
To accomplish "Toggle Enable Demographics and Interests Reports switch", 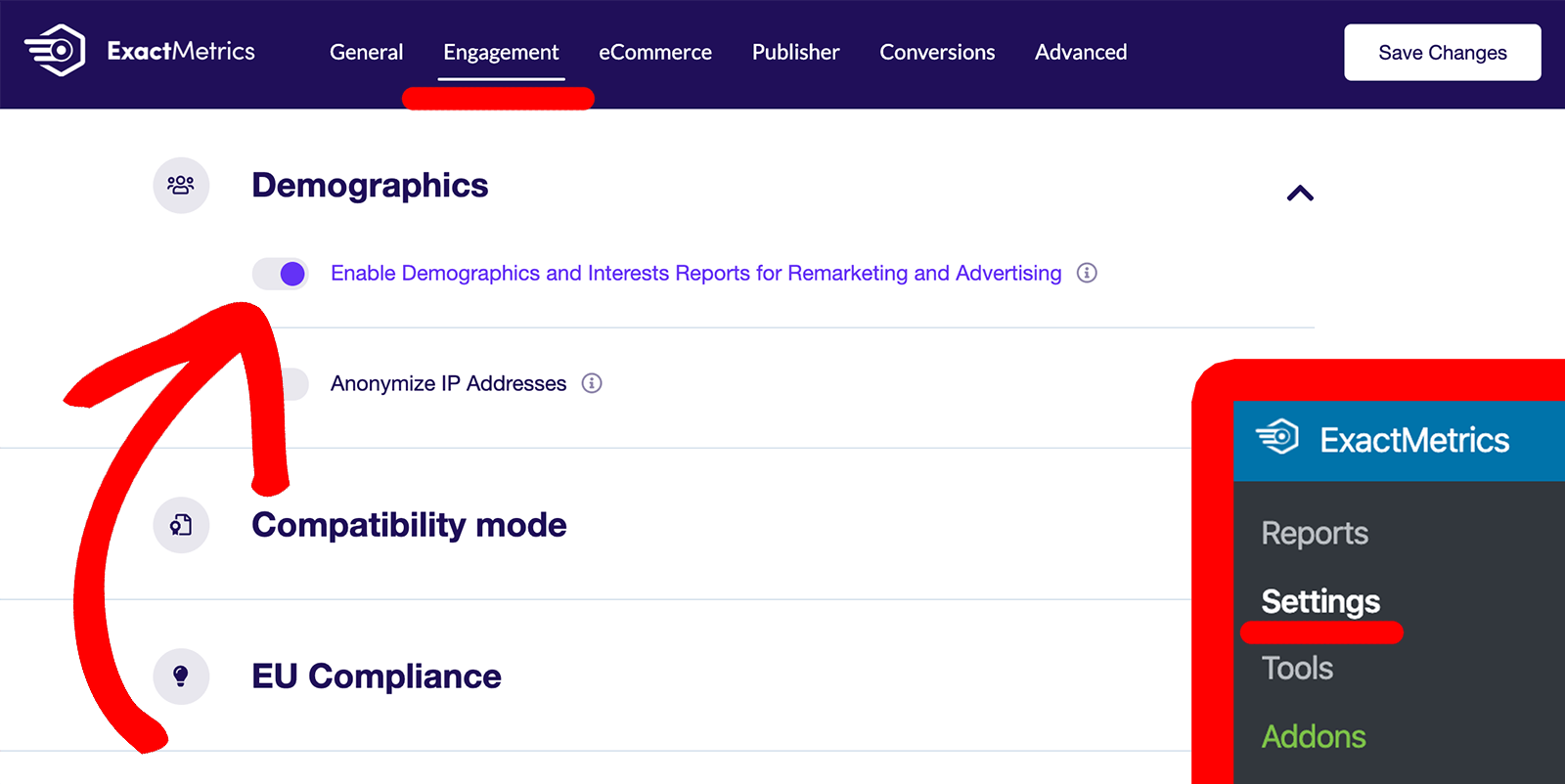I will pos(280,274).
